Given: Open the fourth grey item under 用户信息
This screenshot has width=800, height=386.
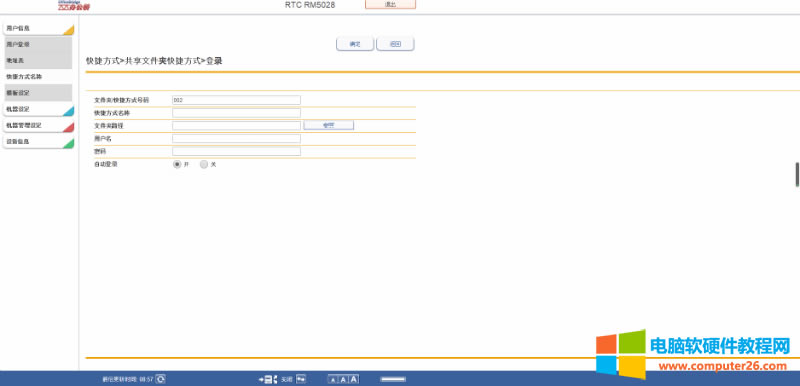Looking at the screenshot, I should [39, 93].
